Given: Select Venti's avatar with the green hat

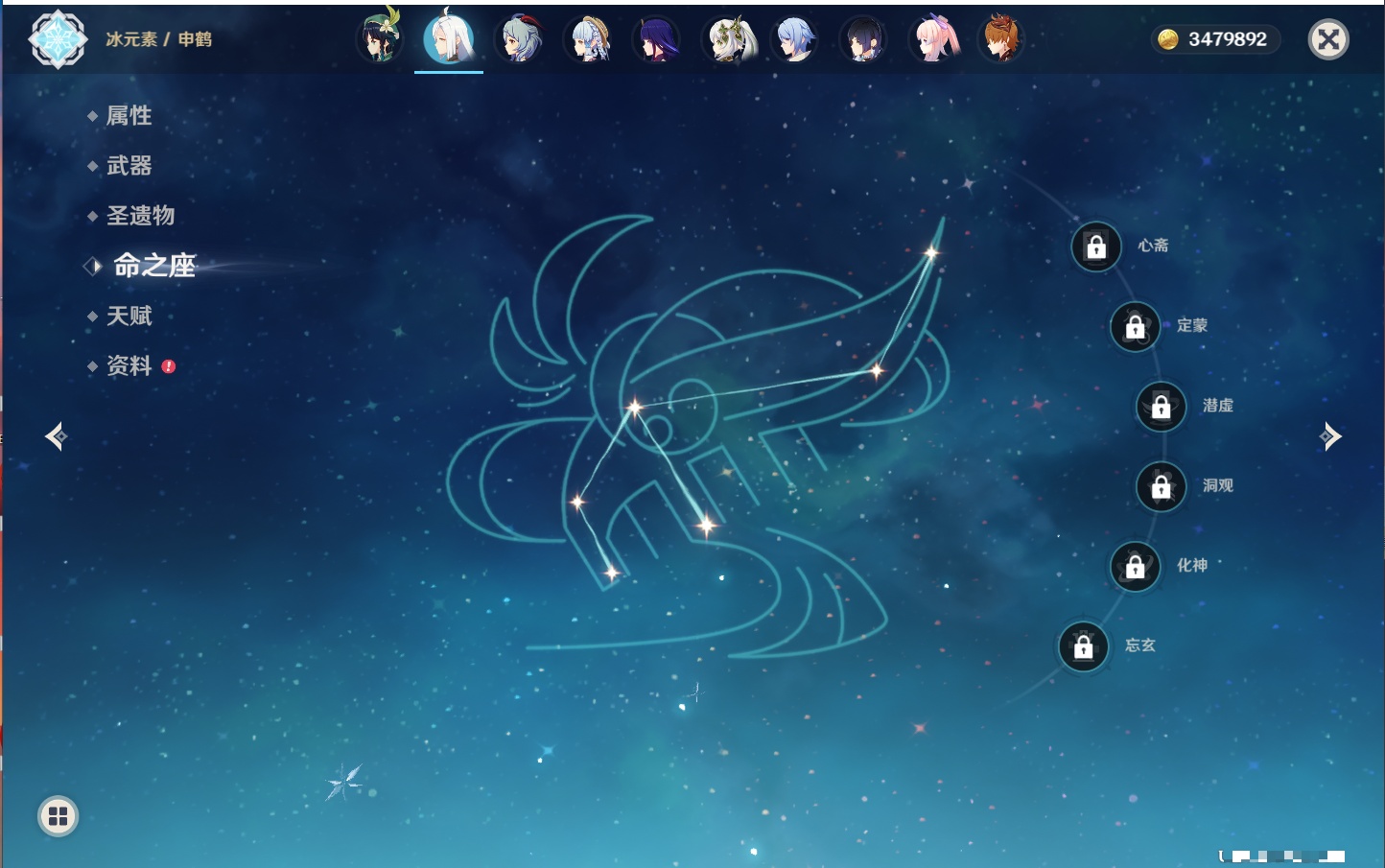Looking at the screenshot, I should [x=380, y=40].
